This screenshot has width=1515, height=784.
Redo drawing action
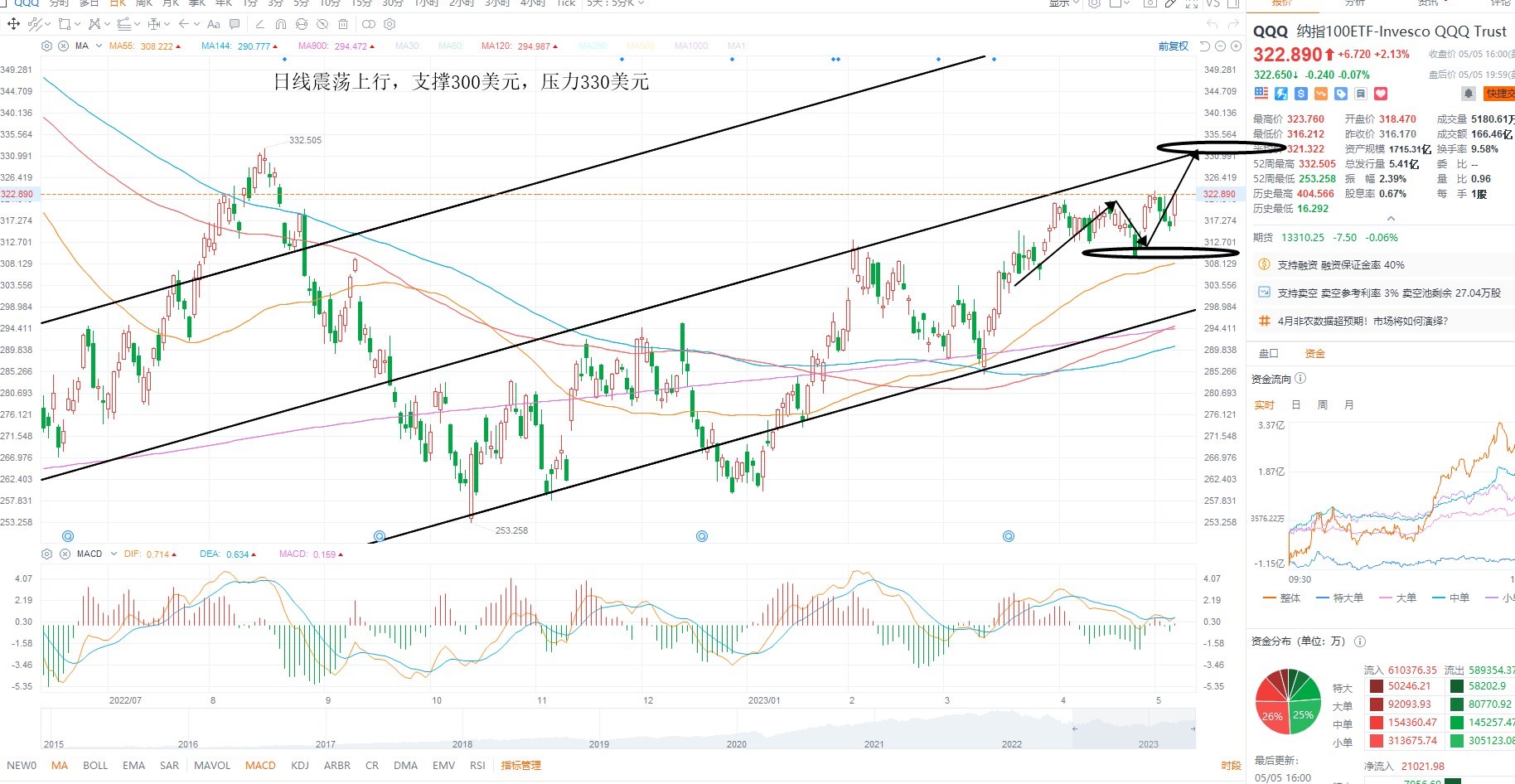coord(1232,24)
